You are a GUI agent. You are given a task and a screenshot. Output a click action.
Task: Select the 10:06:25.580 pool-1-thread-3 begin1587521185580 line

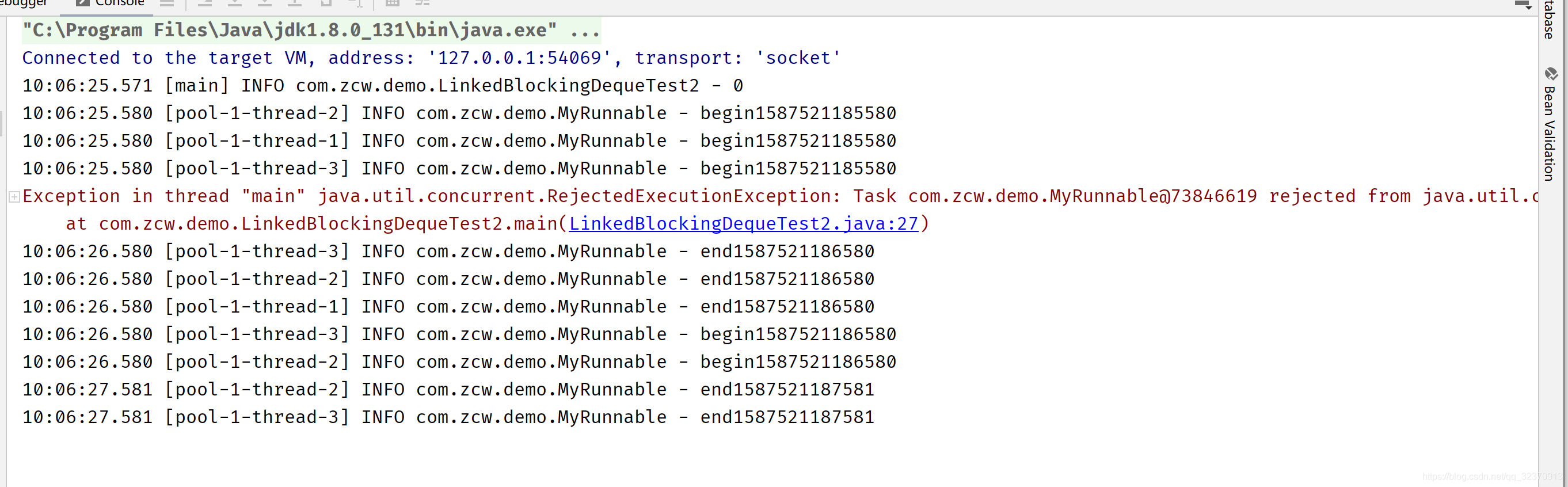pyautogui.click(x=459, y=169)
